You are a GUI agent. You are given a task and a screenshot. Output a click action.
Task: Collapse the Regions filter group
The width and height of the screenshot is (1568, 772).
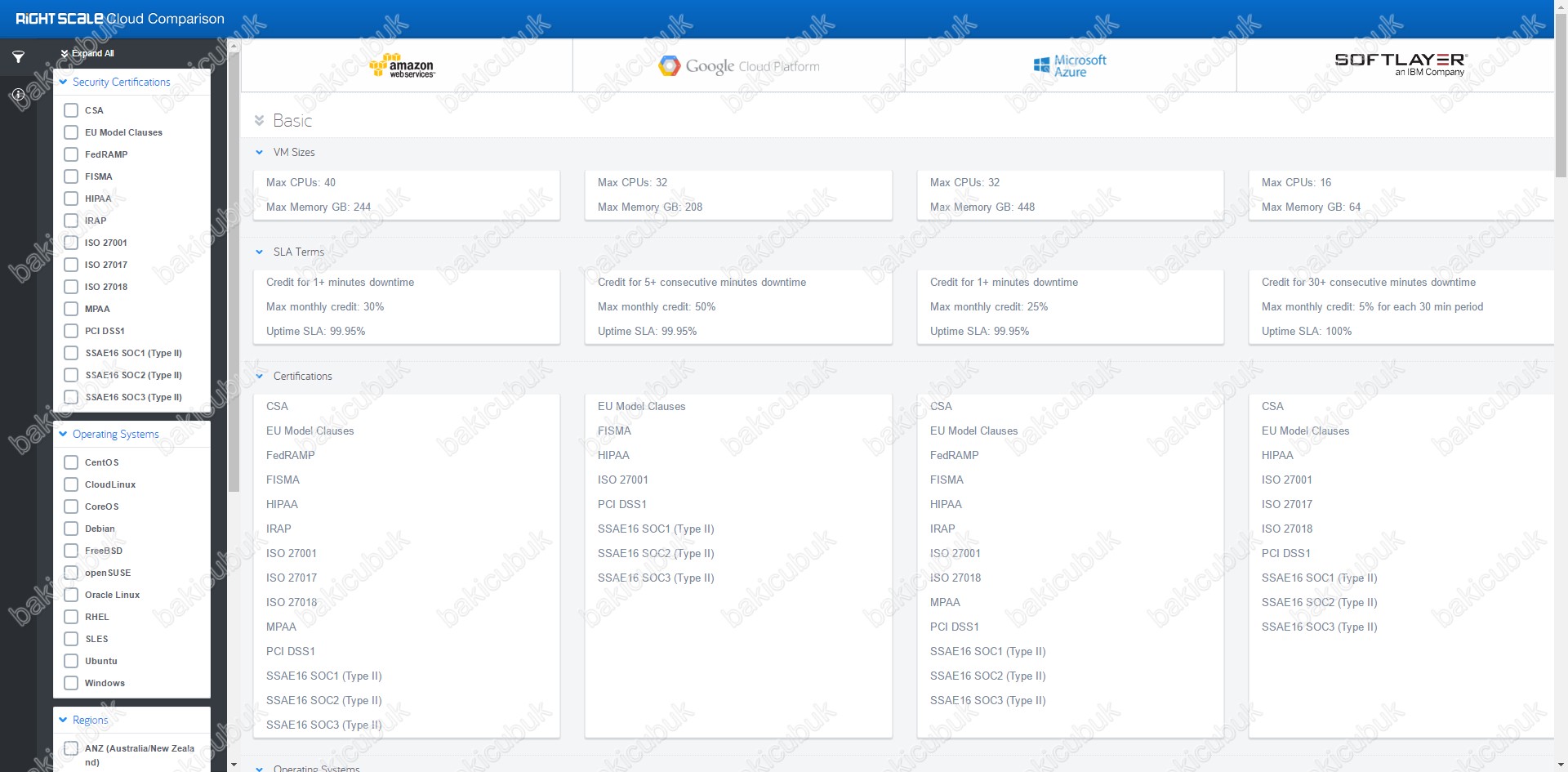coord(63,720)
